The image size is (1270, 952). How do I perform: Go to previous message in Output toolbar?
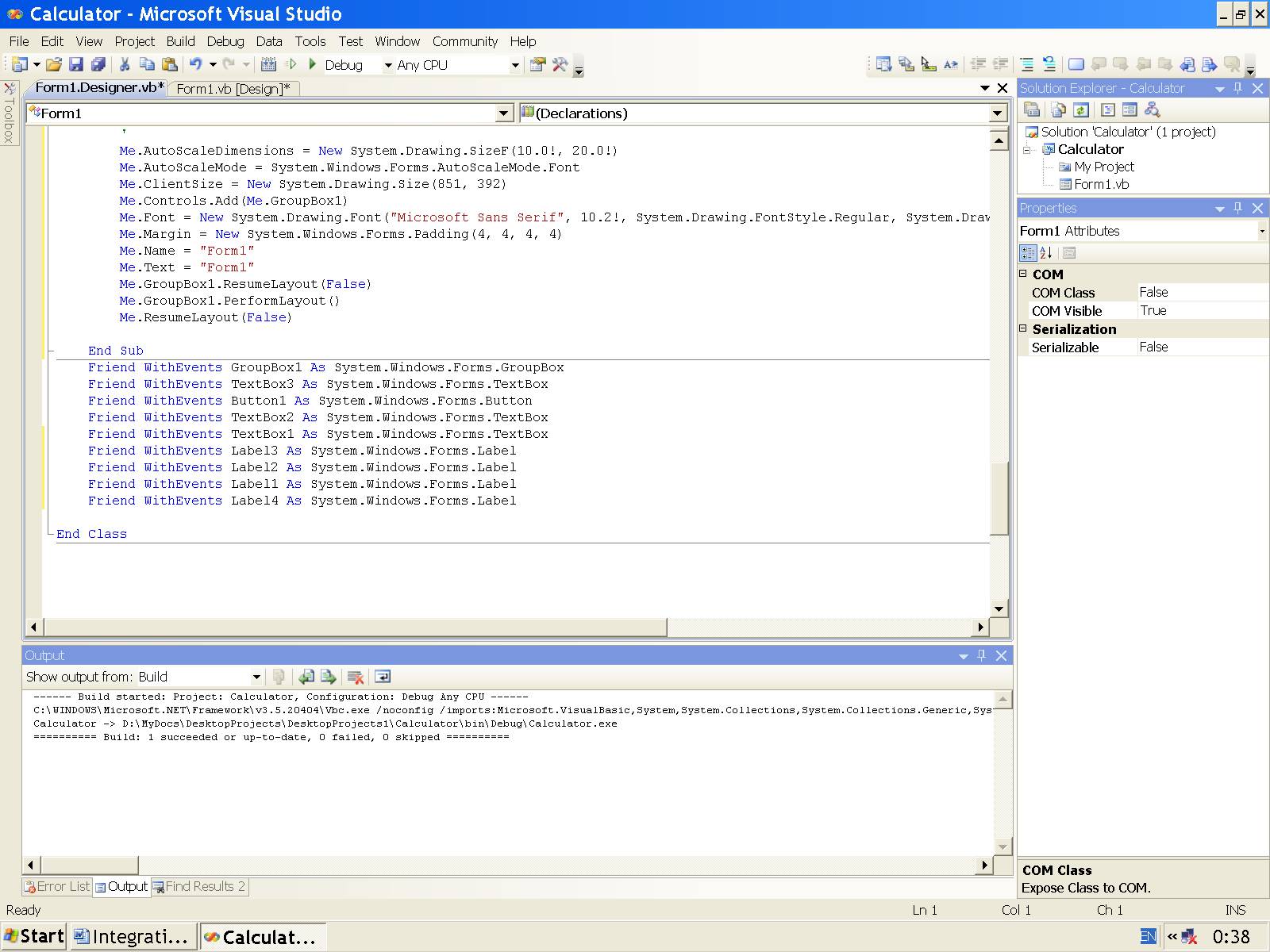coord(306,677)
